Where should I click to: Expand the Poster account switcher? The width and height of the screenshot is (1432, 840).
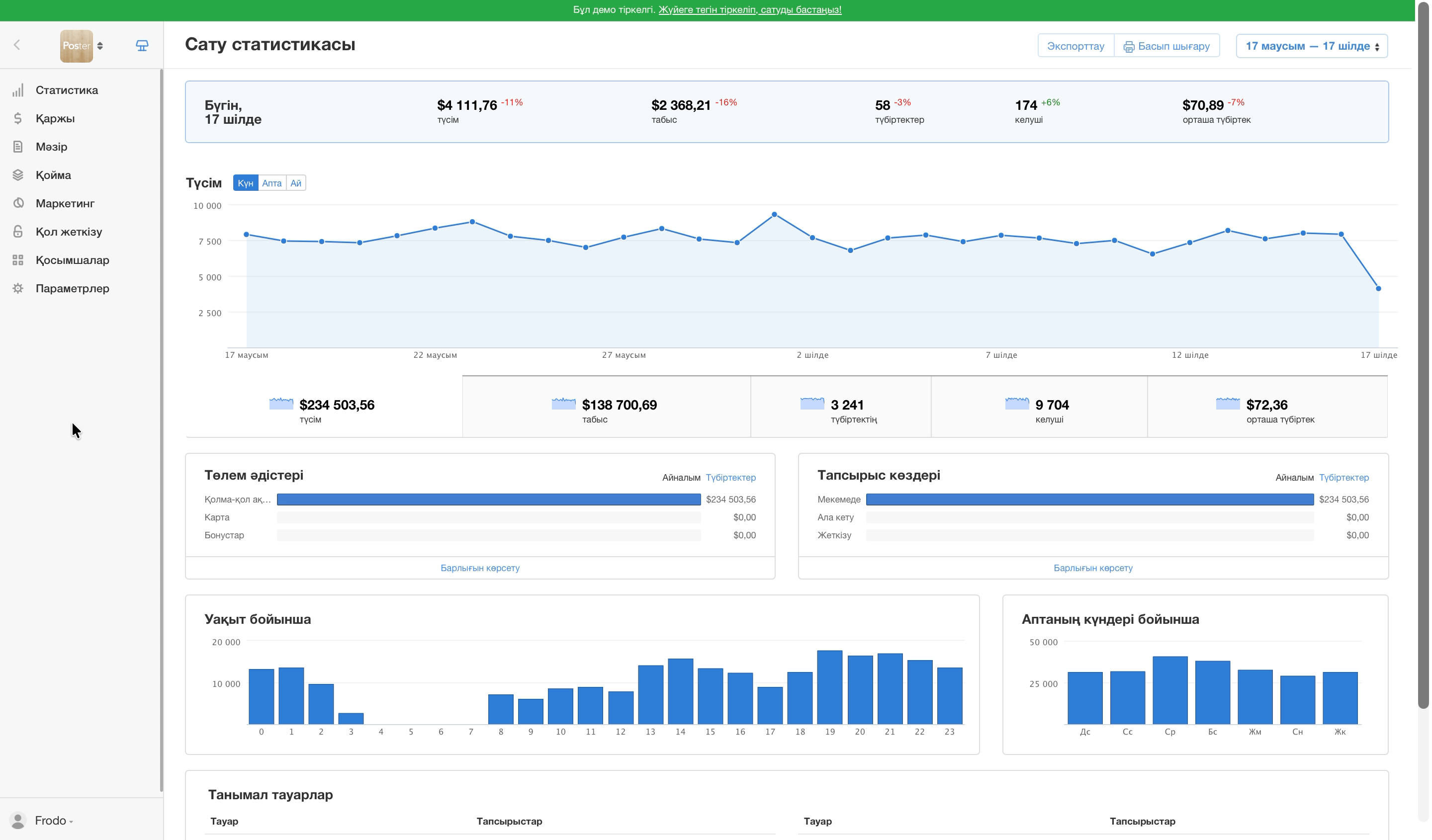coord(82,46)
